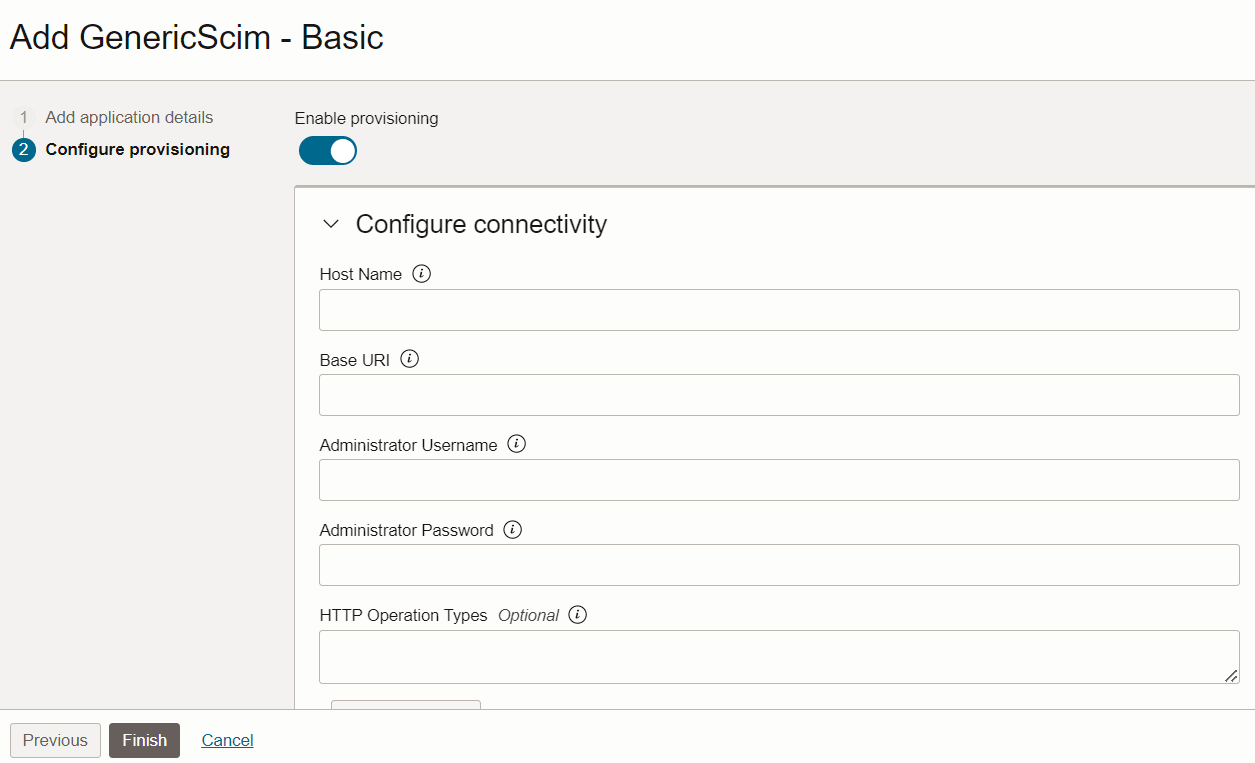1255x763 pixels.
Task: Select the Add application details step
Action: point(128,117)
